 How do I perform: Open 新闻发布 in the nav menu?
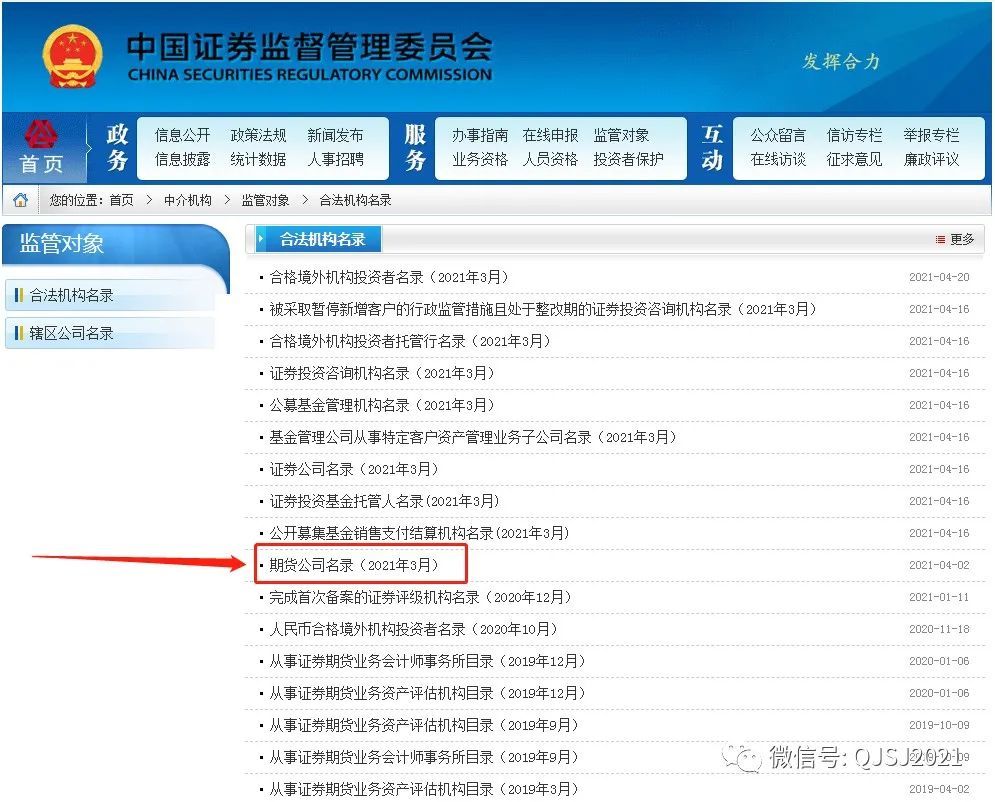pos(335,135)
